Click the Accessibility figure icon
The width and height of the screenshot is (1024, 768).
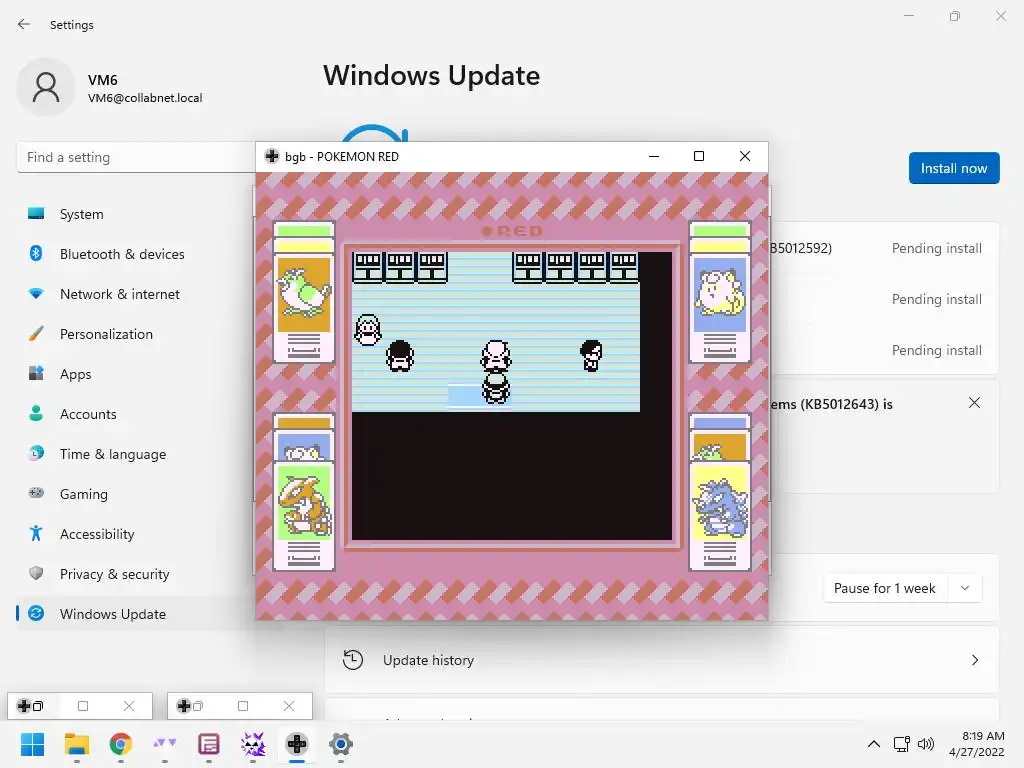coord(36,534)
